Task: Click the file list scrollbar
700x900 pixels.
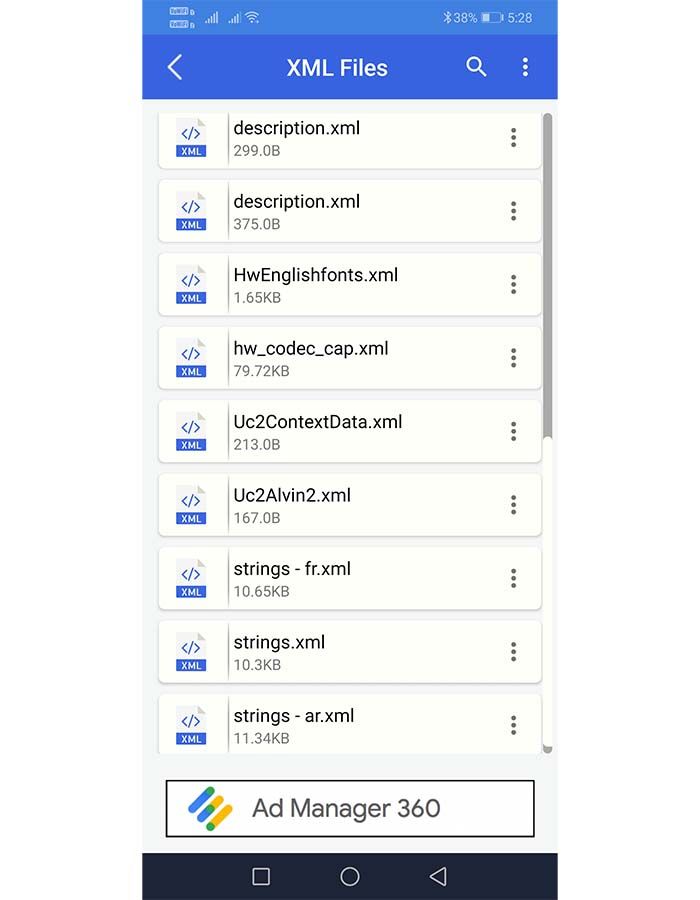Action: coord(547,280)
